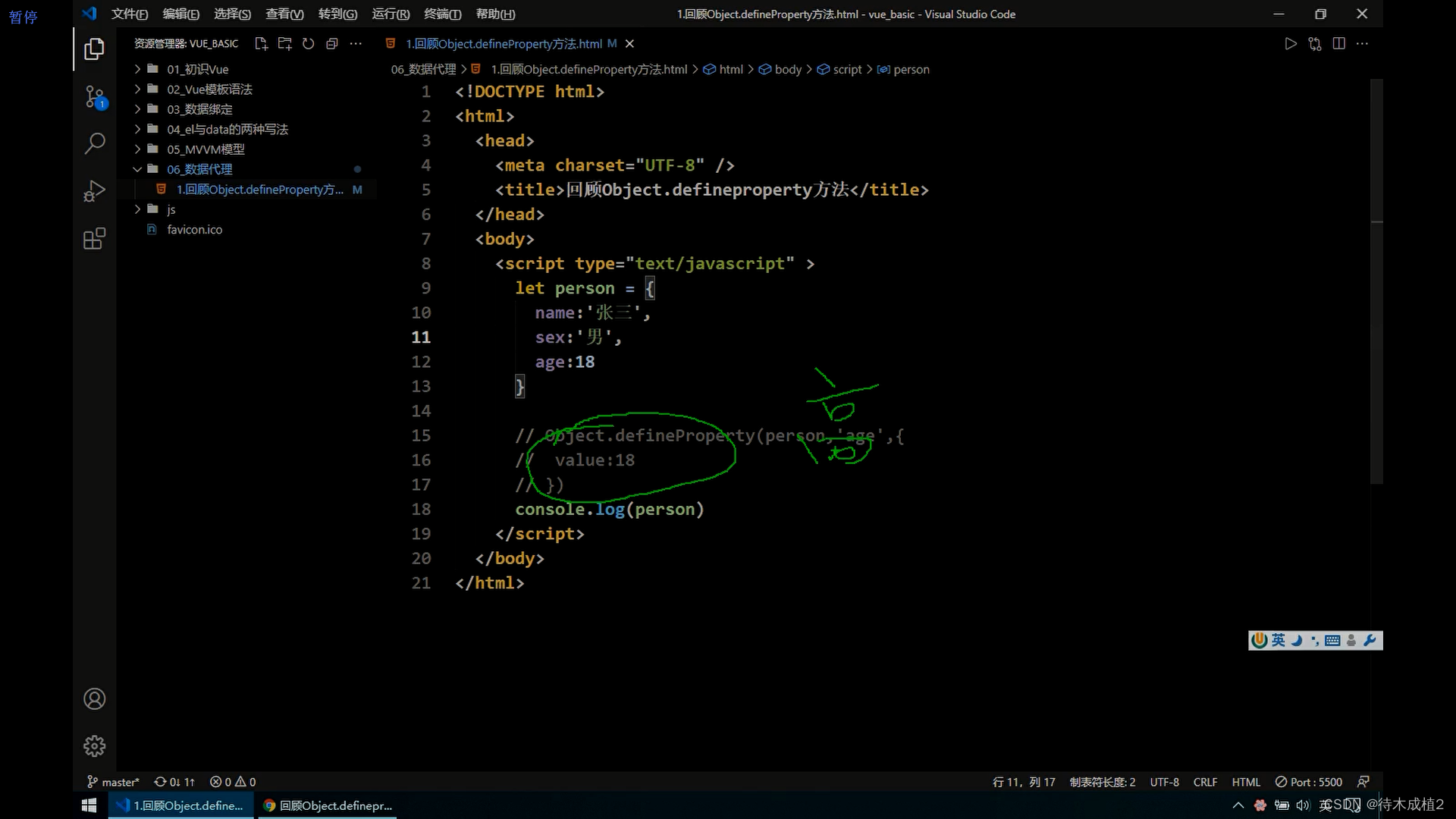Click Live Server Port 5500 indicator
This screenshot has height=819, width=1456.
pos(1309,782)
